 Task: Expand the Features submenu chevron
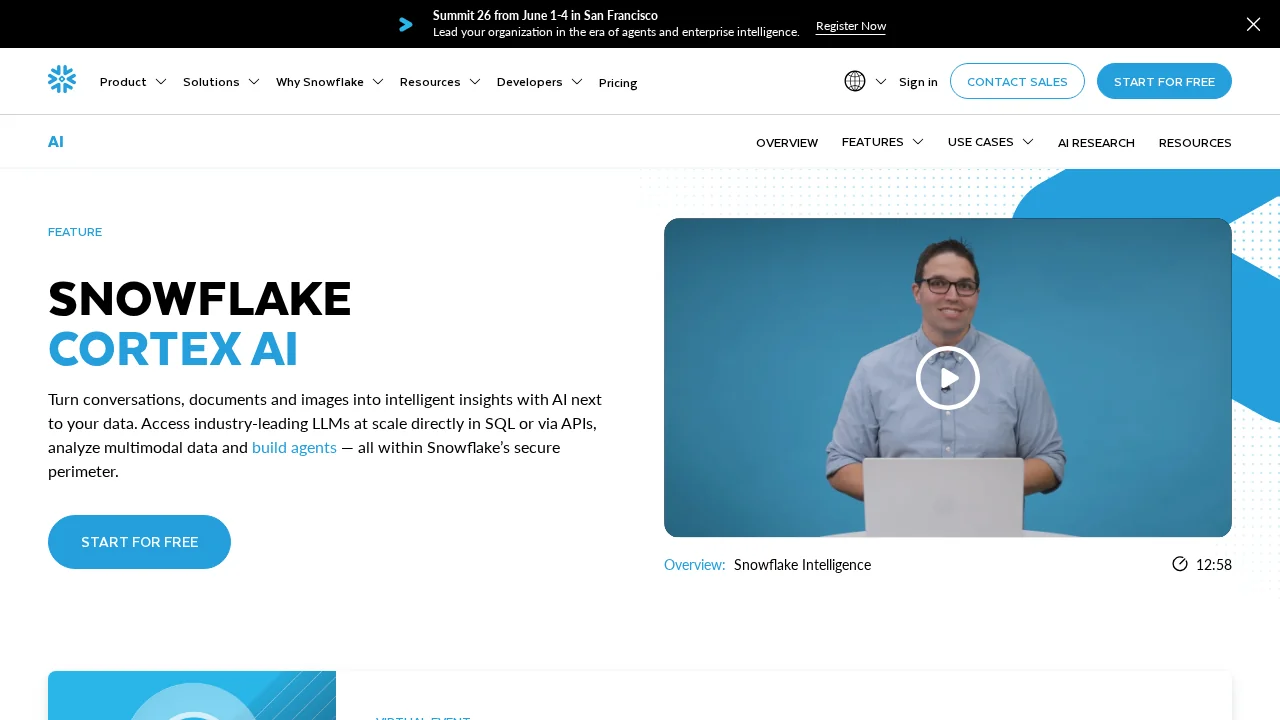coord(918,142)
